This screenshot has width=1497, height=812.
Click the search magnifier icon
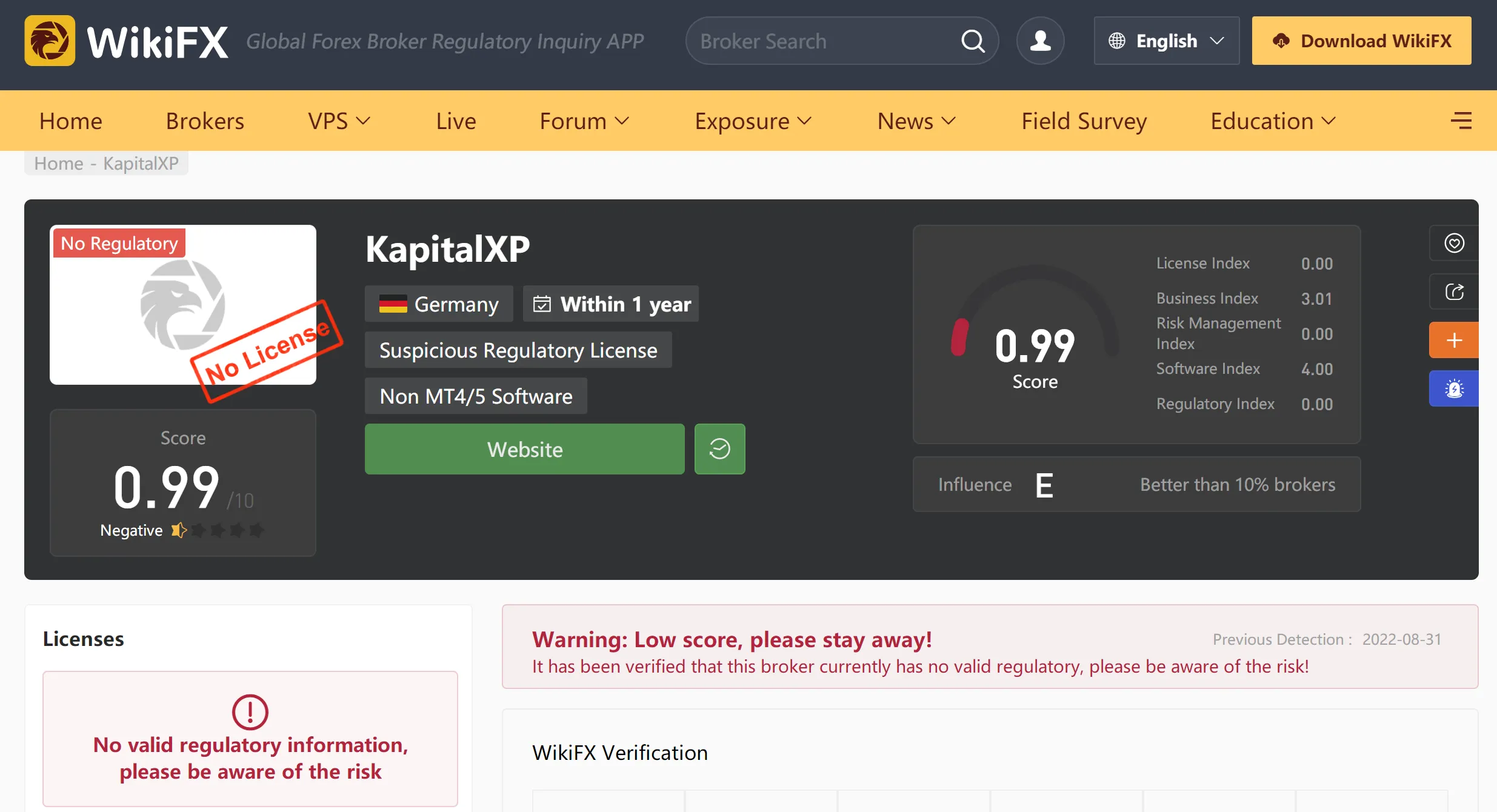[x=973, y=41]
